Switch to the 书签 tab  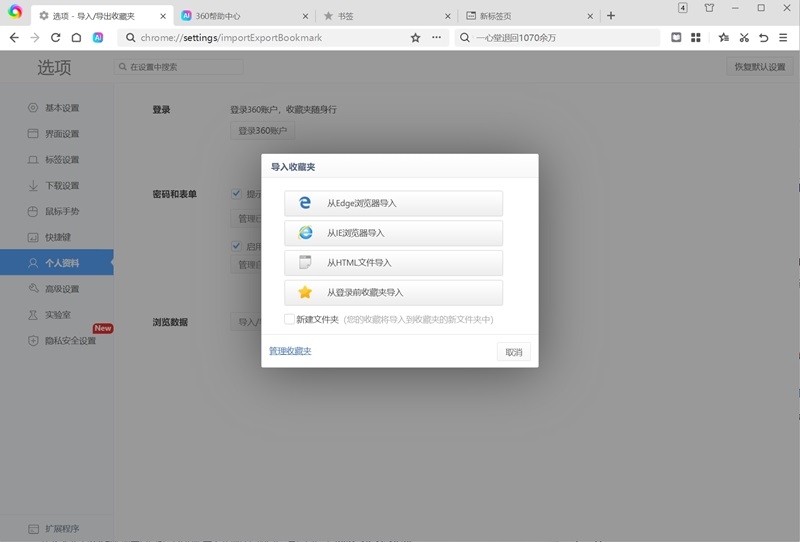(388, 16)
